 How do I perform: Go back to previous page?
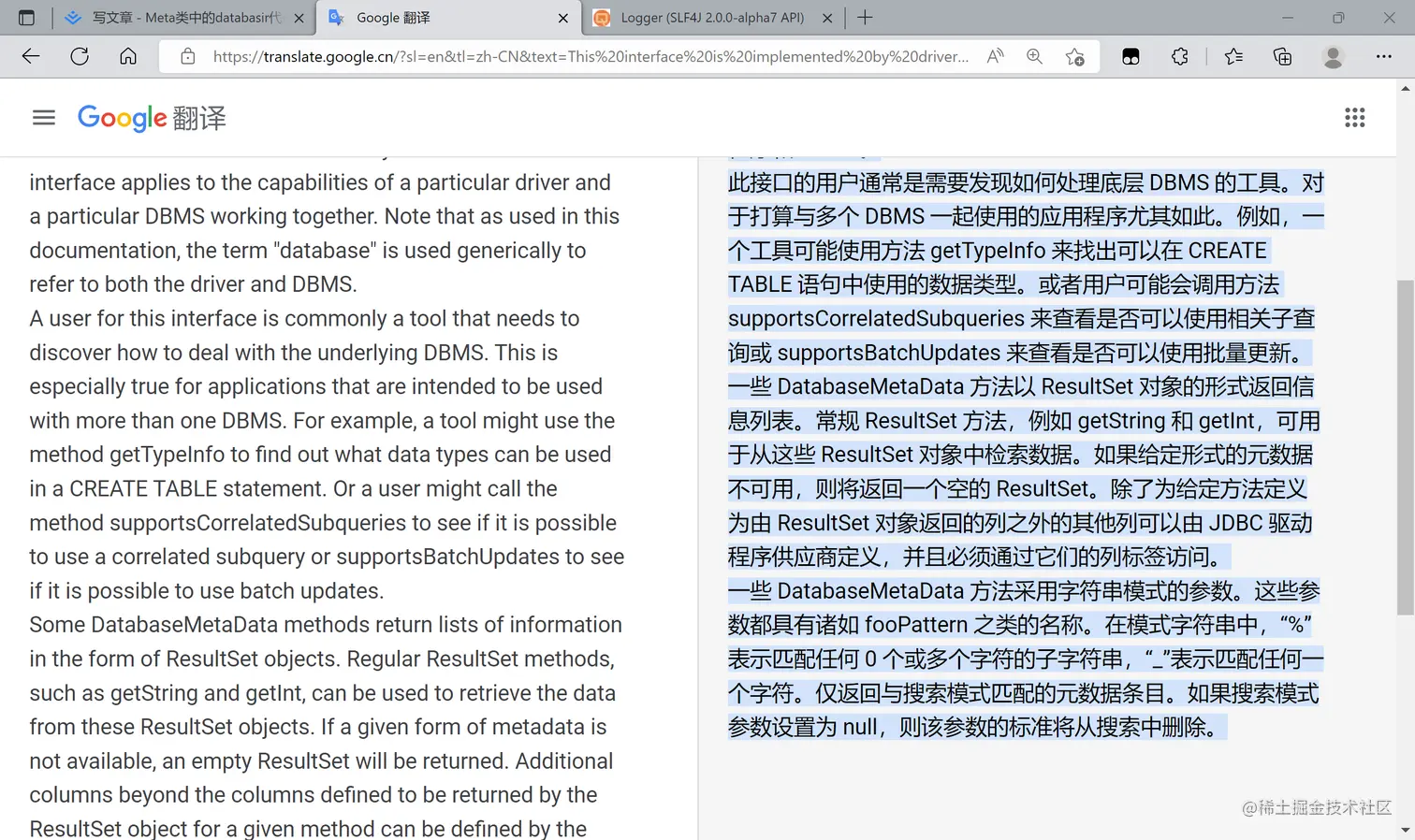[31, 56]
